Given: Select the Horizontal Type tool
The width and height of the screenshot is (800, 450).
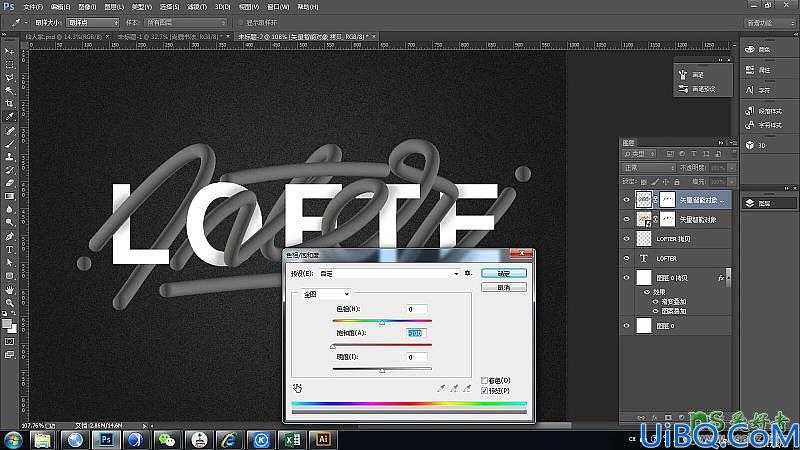Looking at the screenshot, I should click(9, 249).
